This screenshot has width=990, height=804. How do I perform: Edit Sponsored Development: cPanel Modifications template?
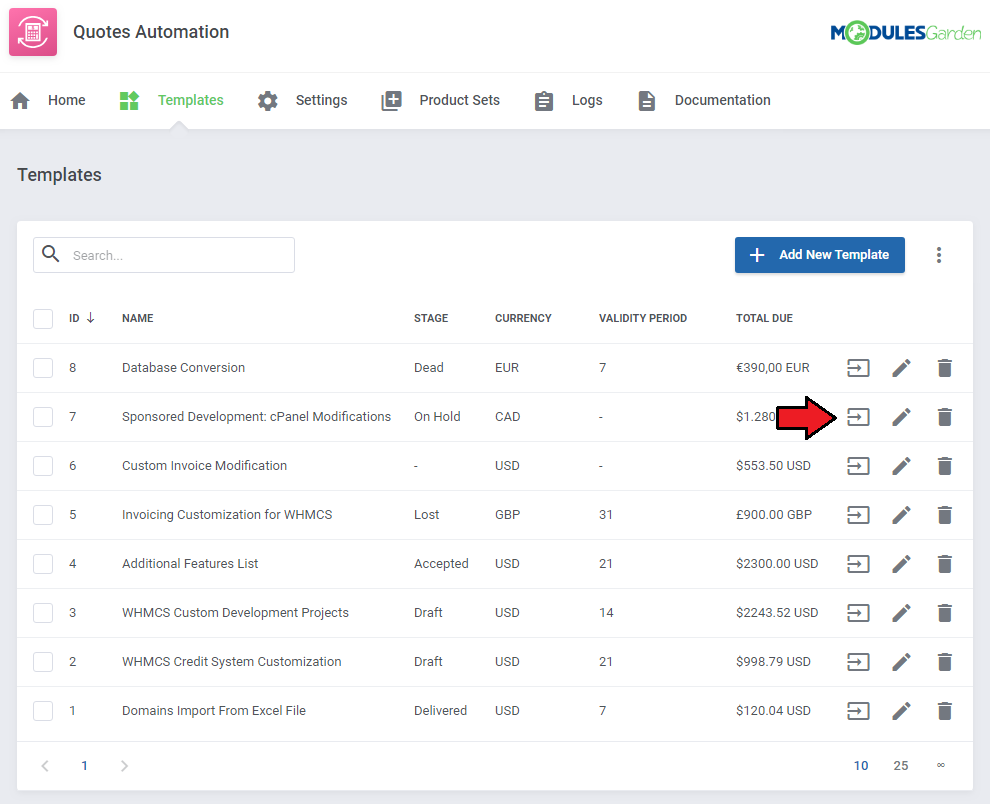(901, 417)
